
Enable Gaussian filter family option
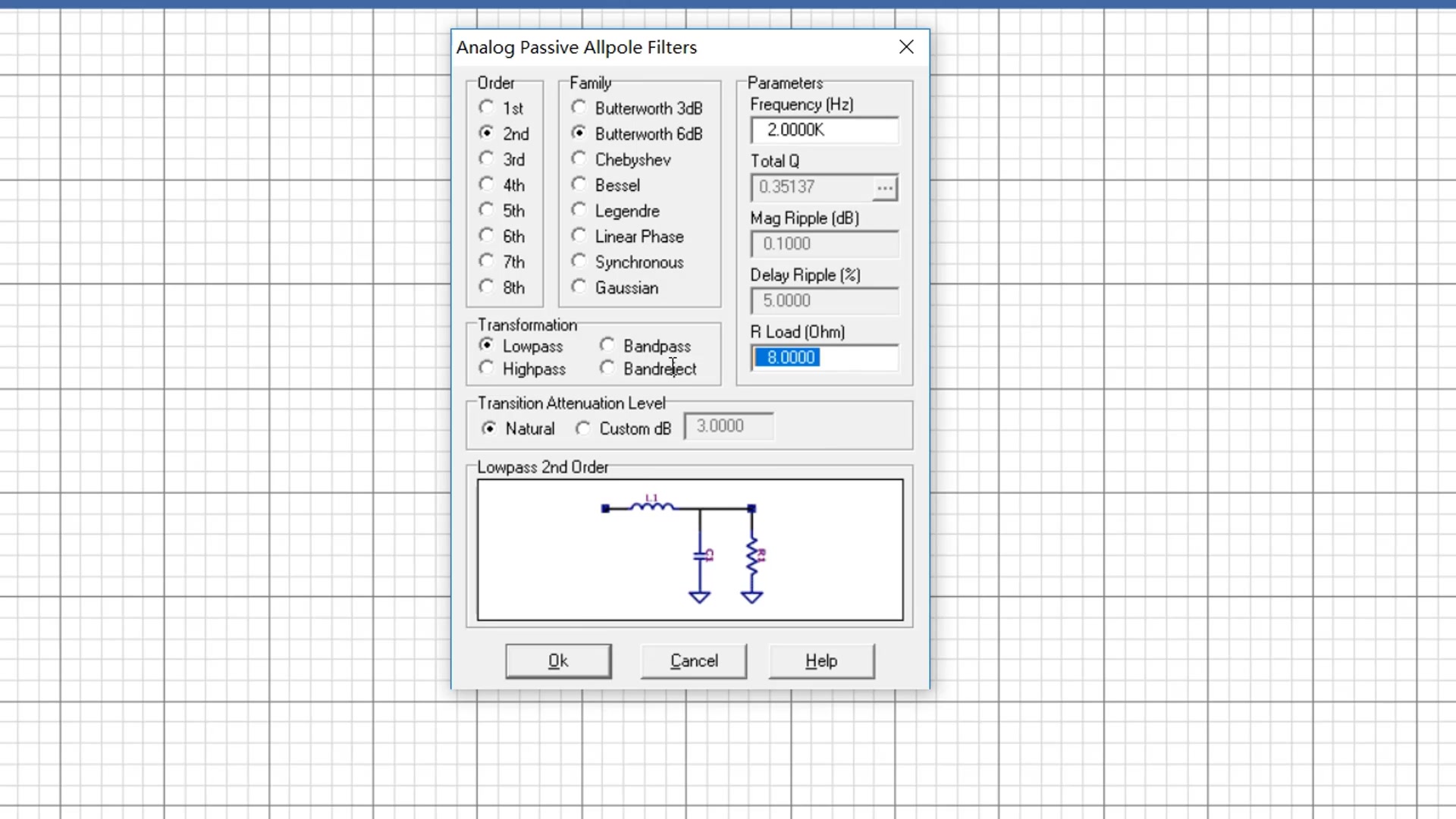click(x=578, y=287)
